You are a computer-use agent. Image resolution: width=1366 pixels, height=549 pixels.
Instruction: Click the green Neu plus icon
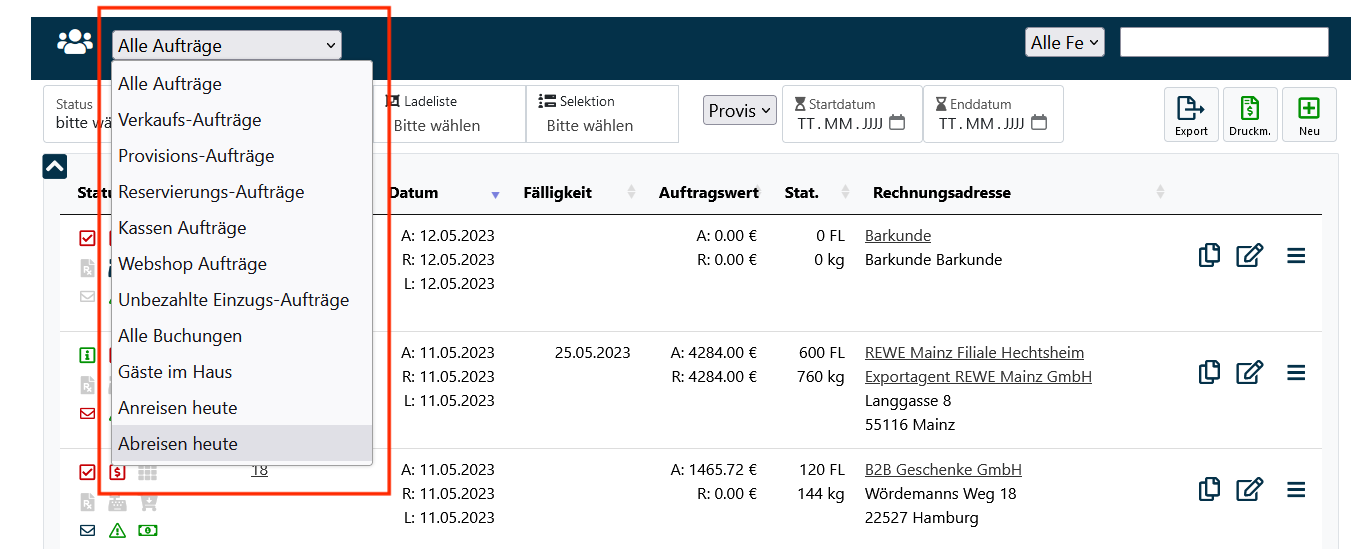tap(1309, 114)
